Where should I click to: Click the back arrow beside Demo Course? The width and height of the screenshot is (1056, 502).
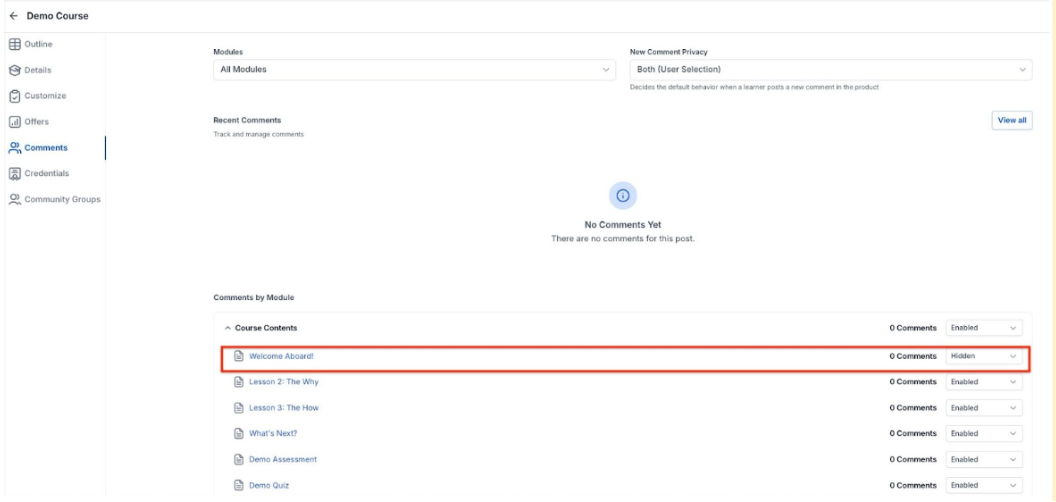[13, 16]
